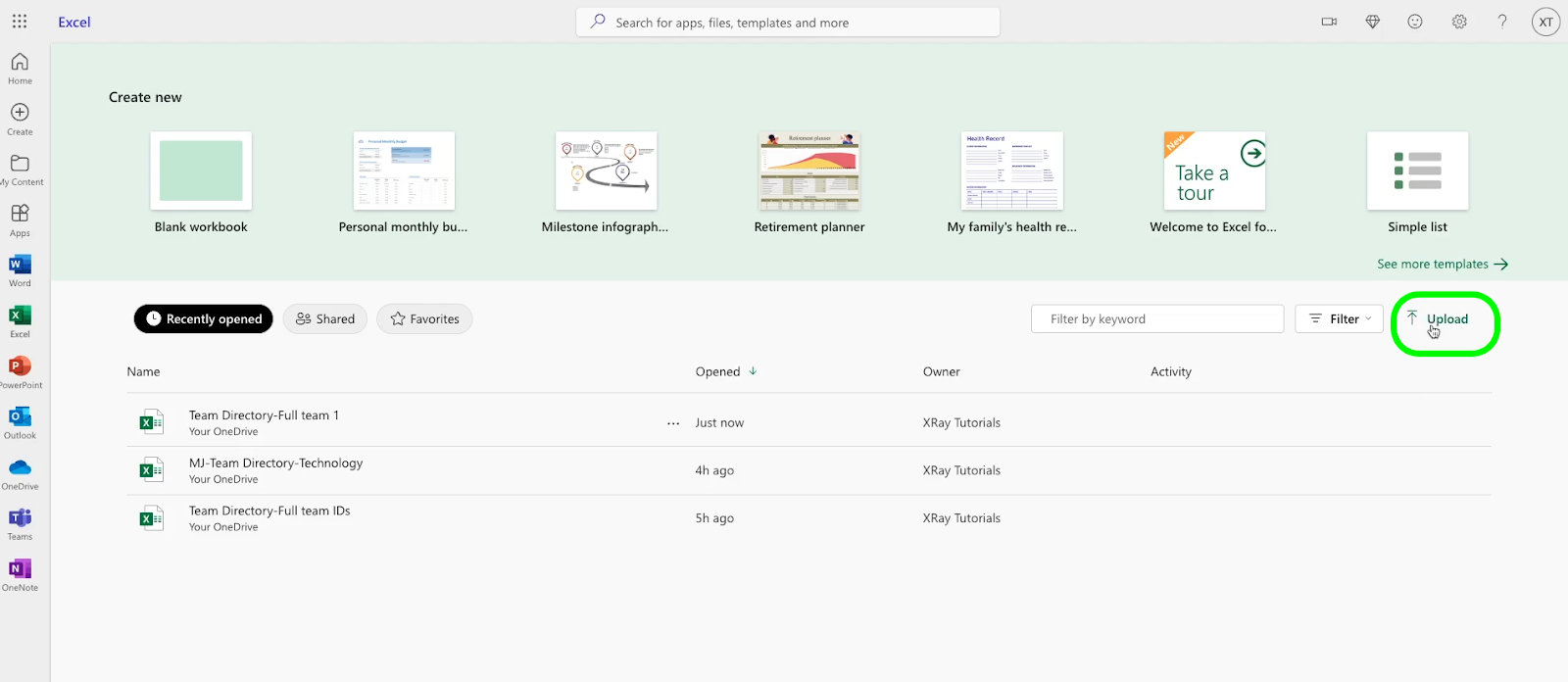Image resolution: width=1568 pixels, height=682 pixels.
Task: Click the Meet Now camera icon
Action: pos(1329,22)
